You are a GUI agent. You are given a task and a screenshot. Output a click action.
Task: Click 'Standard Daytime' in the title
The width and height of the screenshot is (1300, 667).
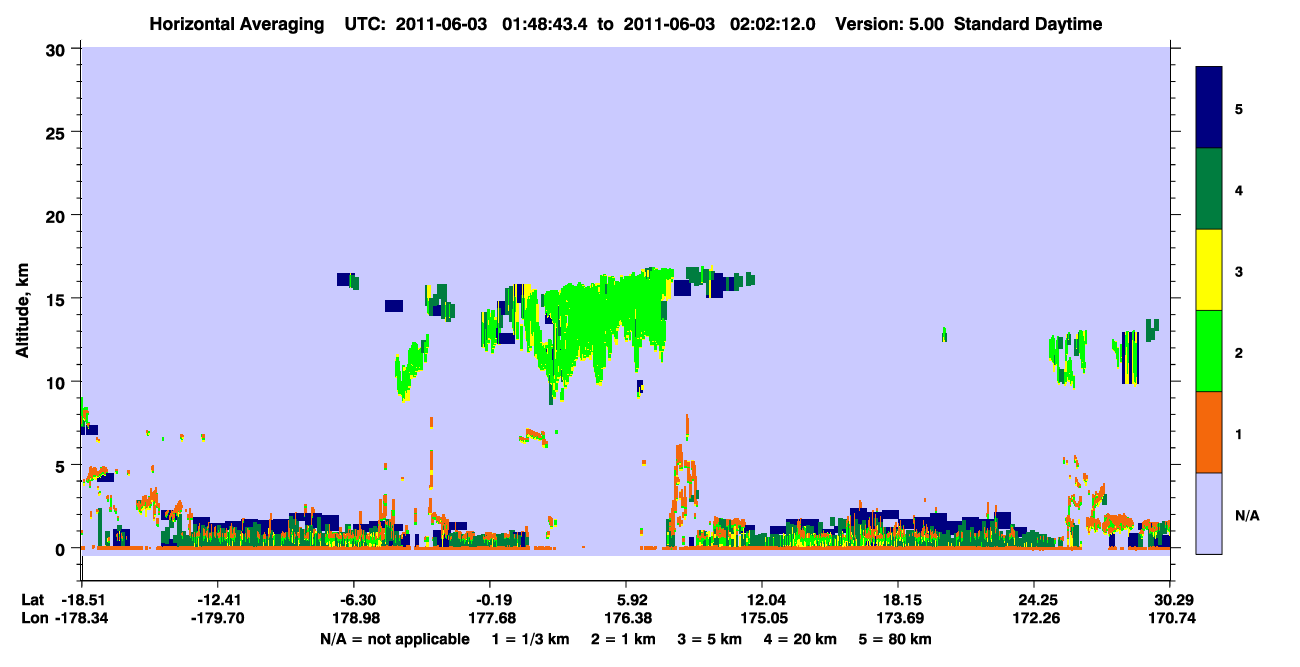[1028, 24]
